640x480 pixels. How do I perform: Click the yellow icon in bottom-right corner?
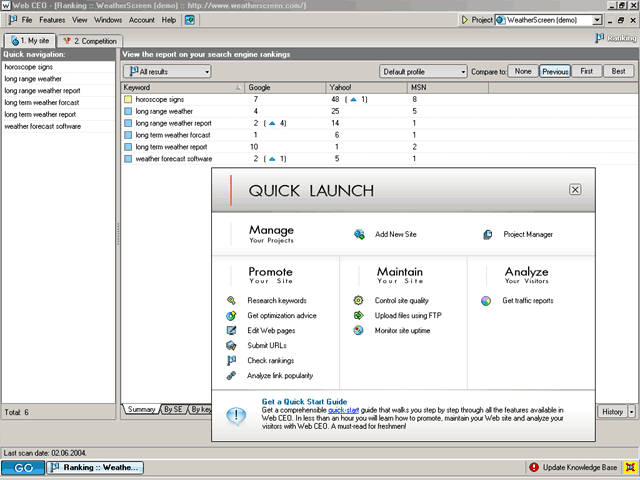point(631,467)
